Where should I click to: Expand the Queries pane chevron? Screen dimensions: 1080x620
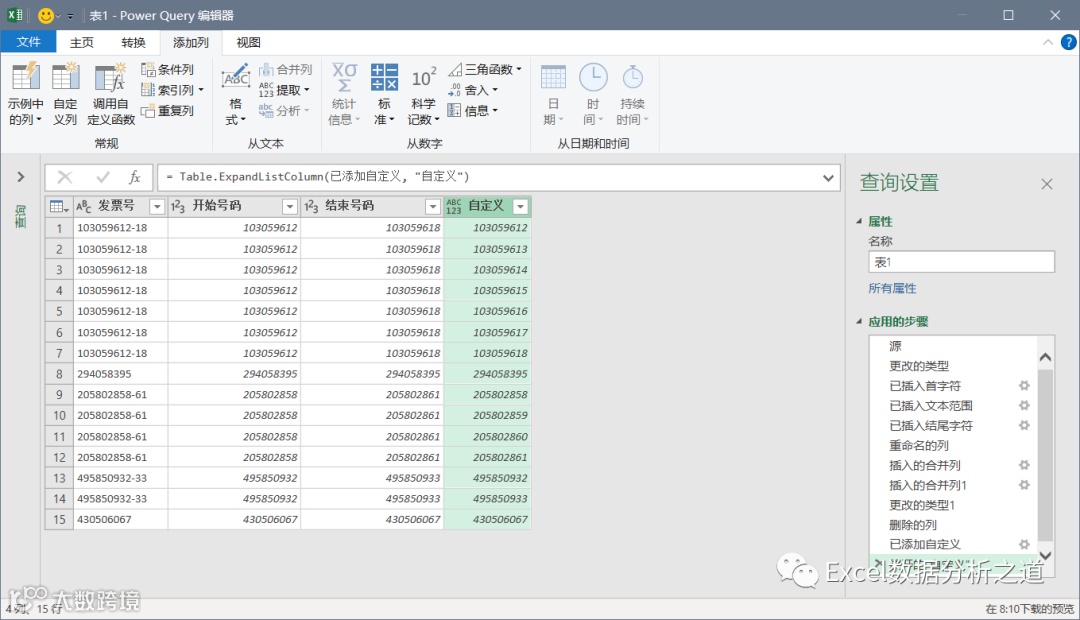click(21, 177)
